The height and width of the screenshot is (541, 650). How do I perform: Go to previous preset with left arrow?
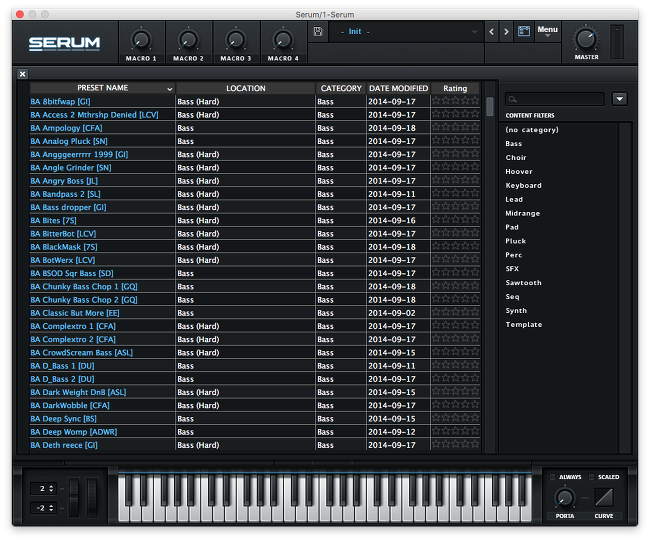pyautogui.click(x=492, y=32)
